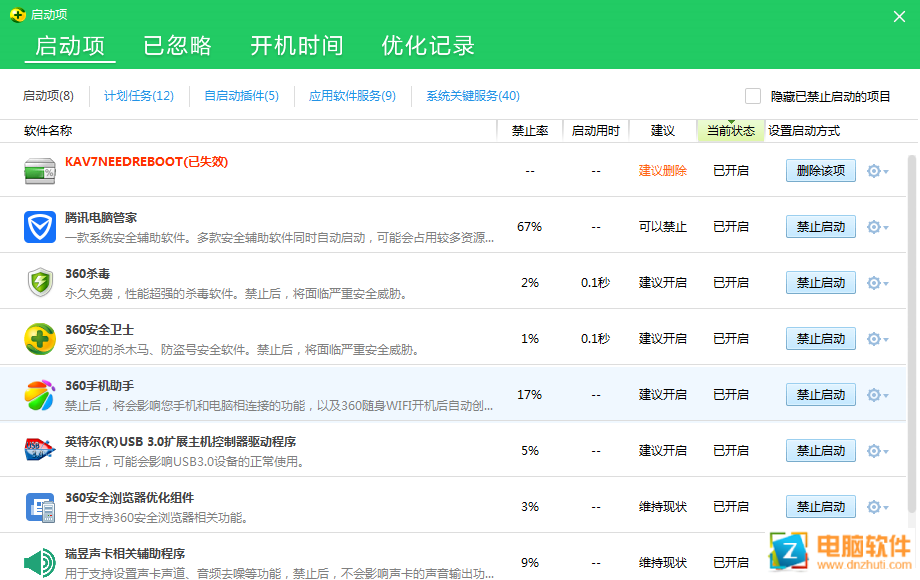The image size is (920, 580).
Task: Open gear settings menu for 英特尔 USB 3.0
Action: [x=877, y=451]
